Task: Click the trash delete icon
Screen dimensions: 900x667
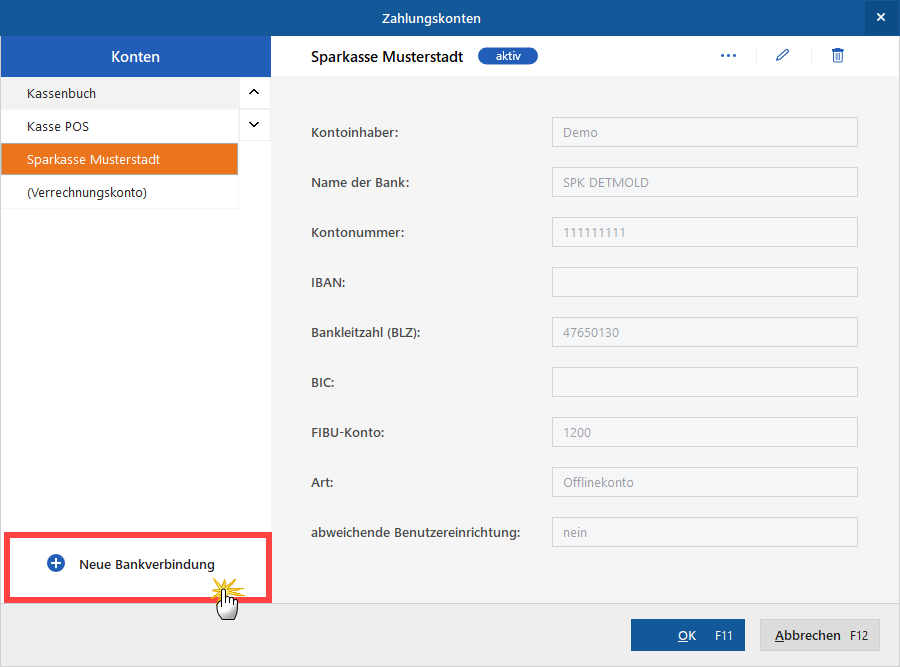Action: 838,56
